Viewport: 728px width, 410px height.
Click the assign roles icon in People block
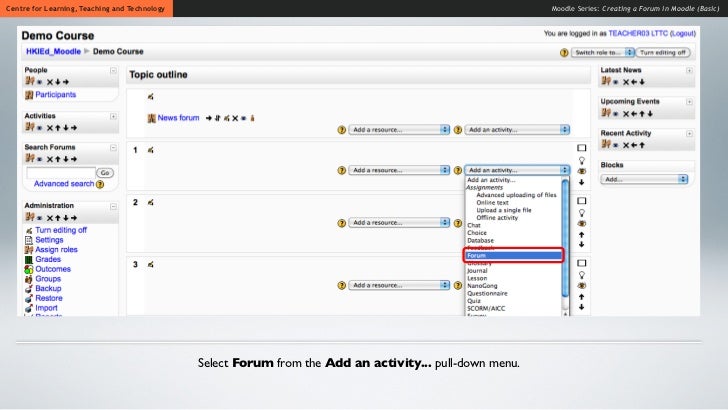pyautogui.click(x=30, y=81)
